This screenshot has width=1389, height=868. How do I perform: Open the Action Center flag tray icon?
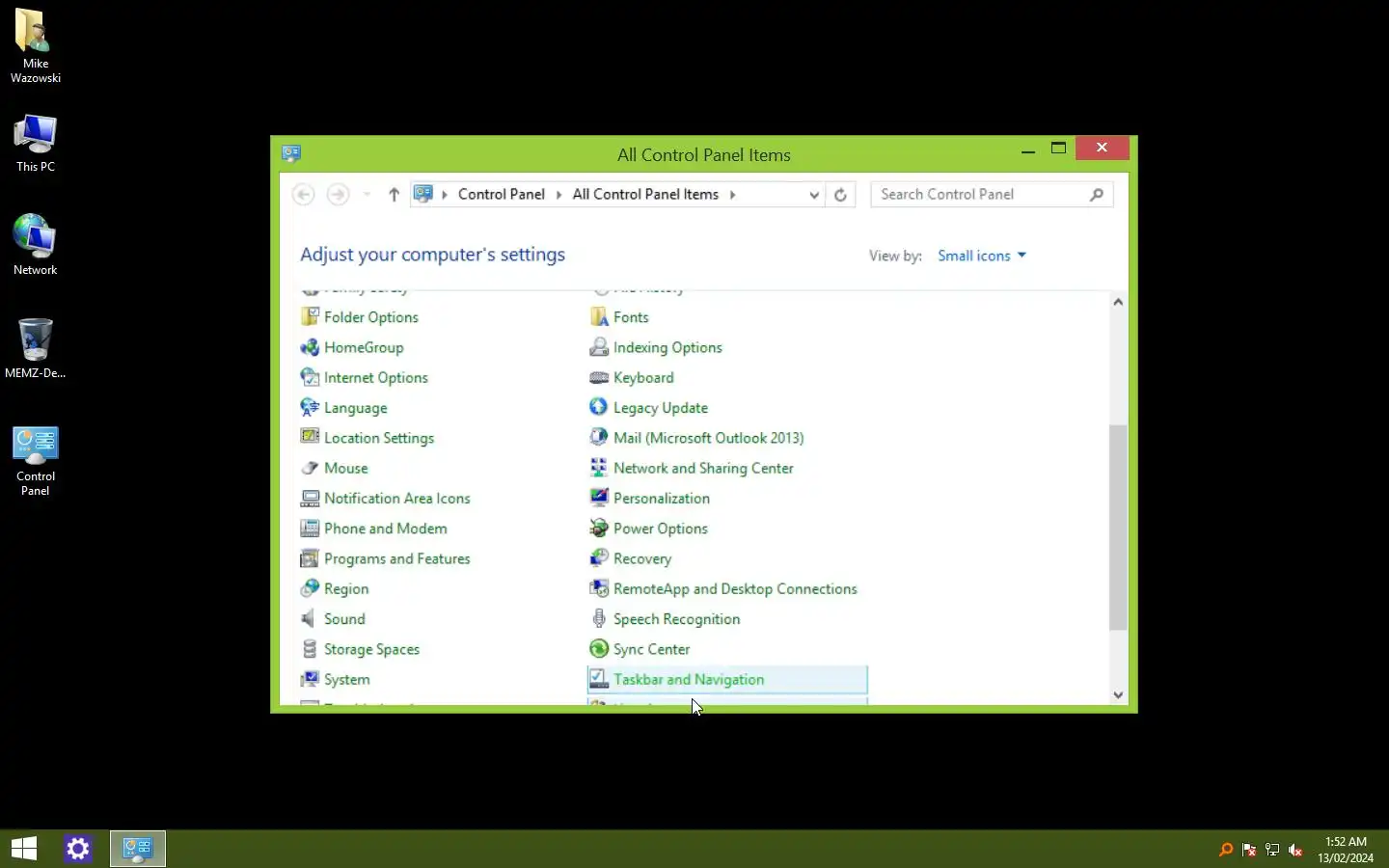(1249, 850)
